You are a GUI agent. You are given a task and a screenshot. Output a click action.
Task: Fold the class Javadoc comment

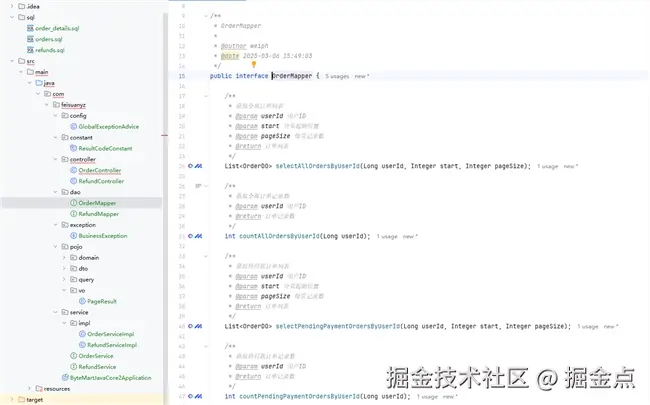(206, 16)
